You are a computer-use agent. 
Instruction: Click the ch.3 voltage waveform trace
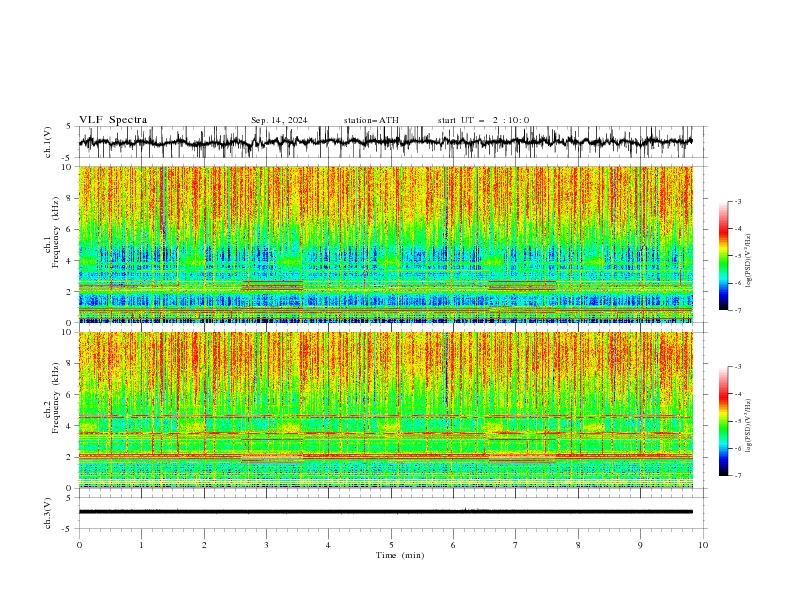(385, 512)
